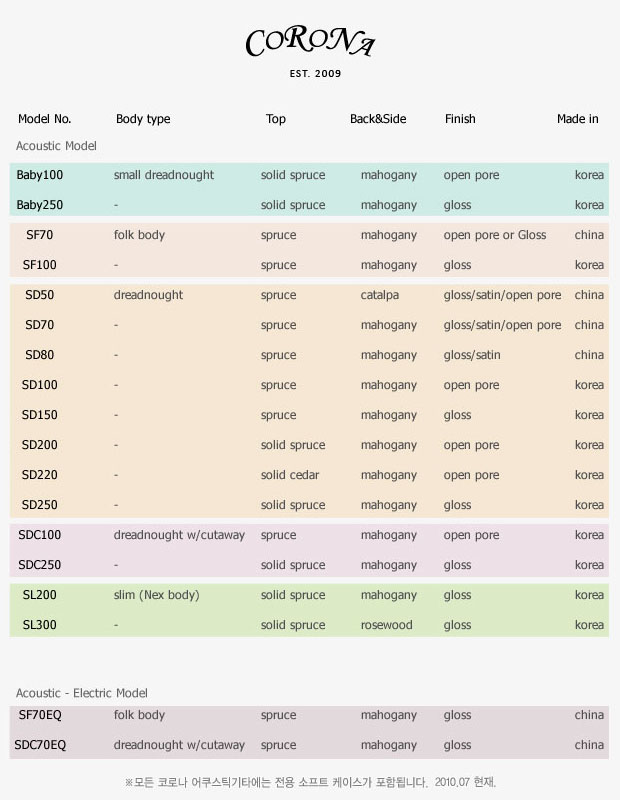Screen dimensions: 620x800
Task: Select the SD50 model name
Action: coord(39,295)
